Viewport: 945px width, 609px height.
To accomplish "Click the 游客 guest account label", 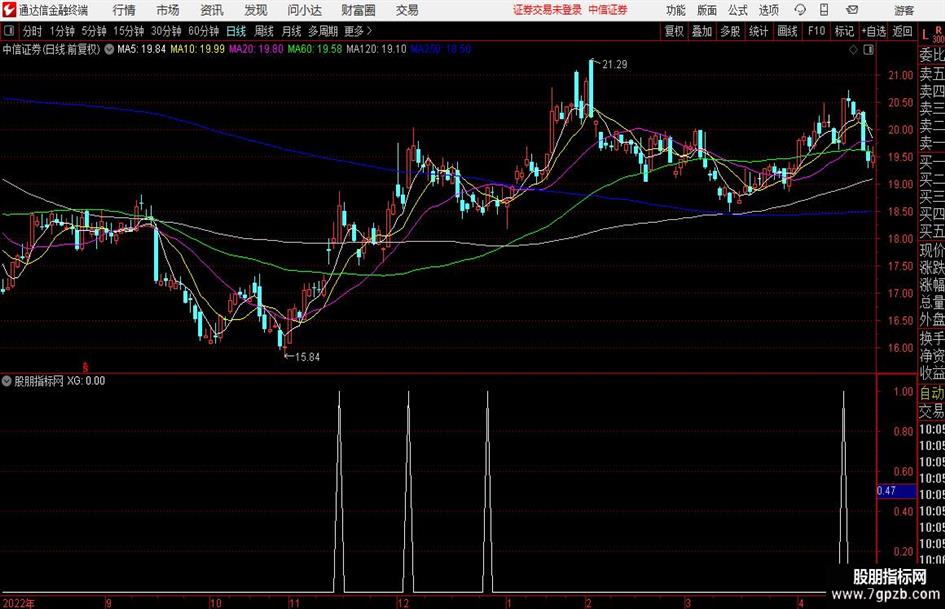I will click(x=904, y=10).
